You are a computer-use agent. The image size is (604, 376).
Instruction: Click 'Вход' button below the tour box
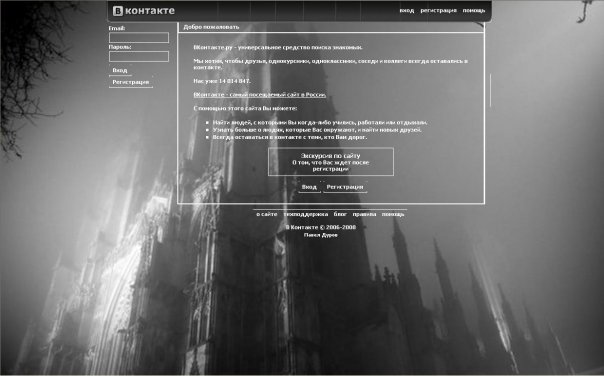(x=309, y=187)
